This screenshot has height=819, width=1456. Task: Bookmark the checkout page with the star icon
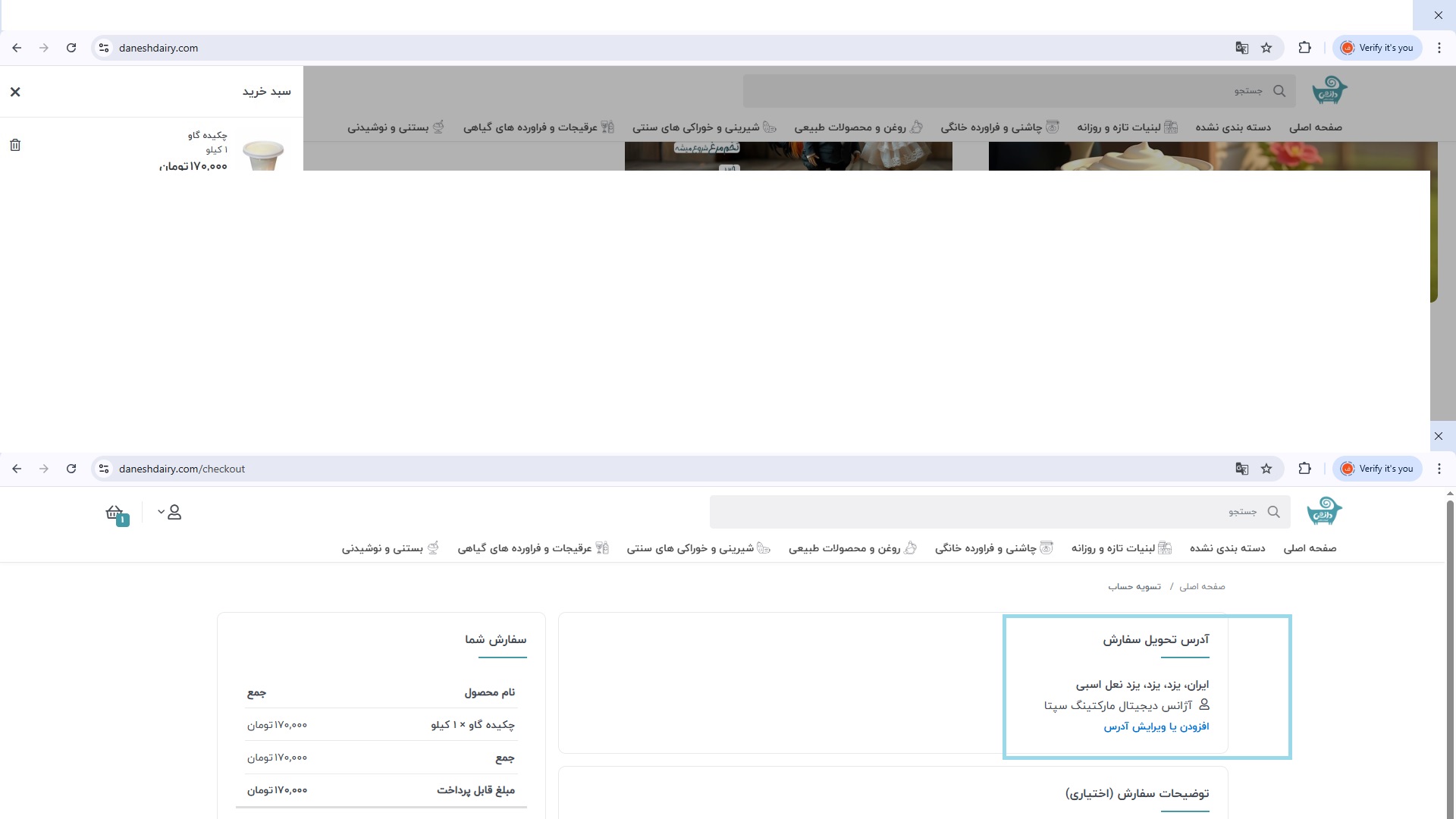[x=1266, y=469]
